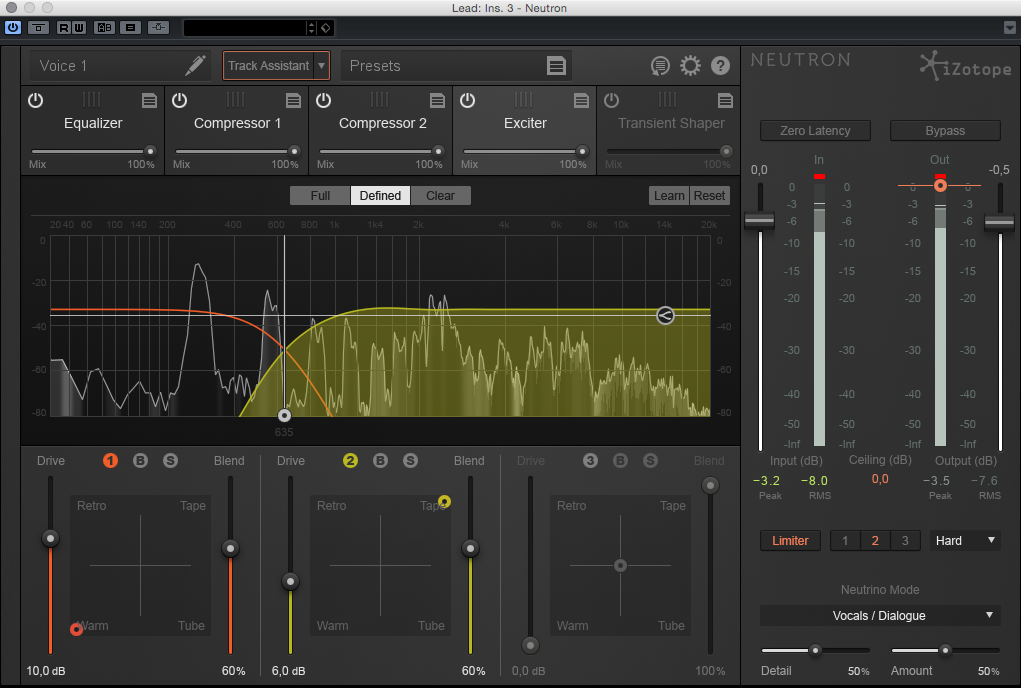
Task: Toggle Compressor 2 module power
Action: click(323, 100)
